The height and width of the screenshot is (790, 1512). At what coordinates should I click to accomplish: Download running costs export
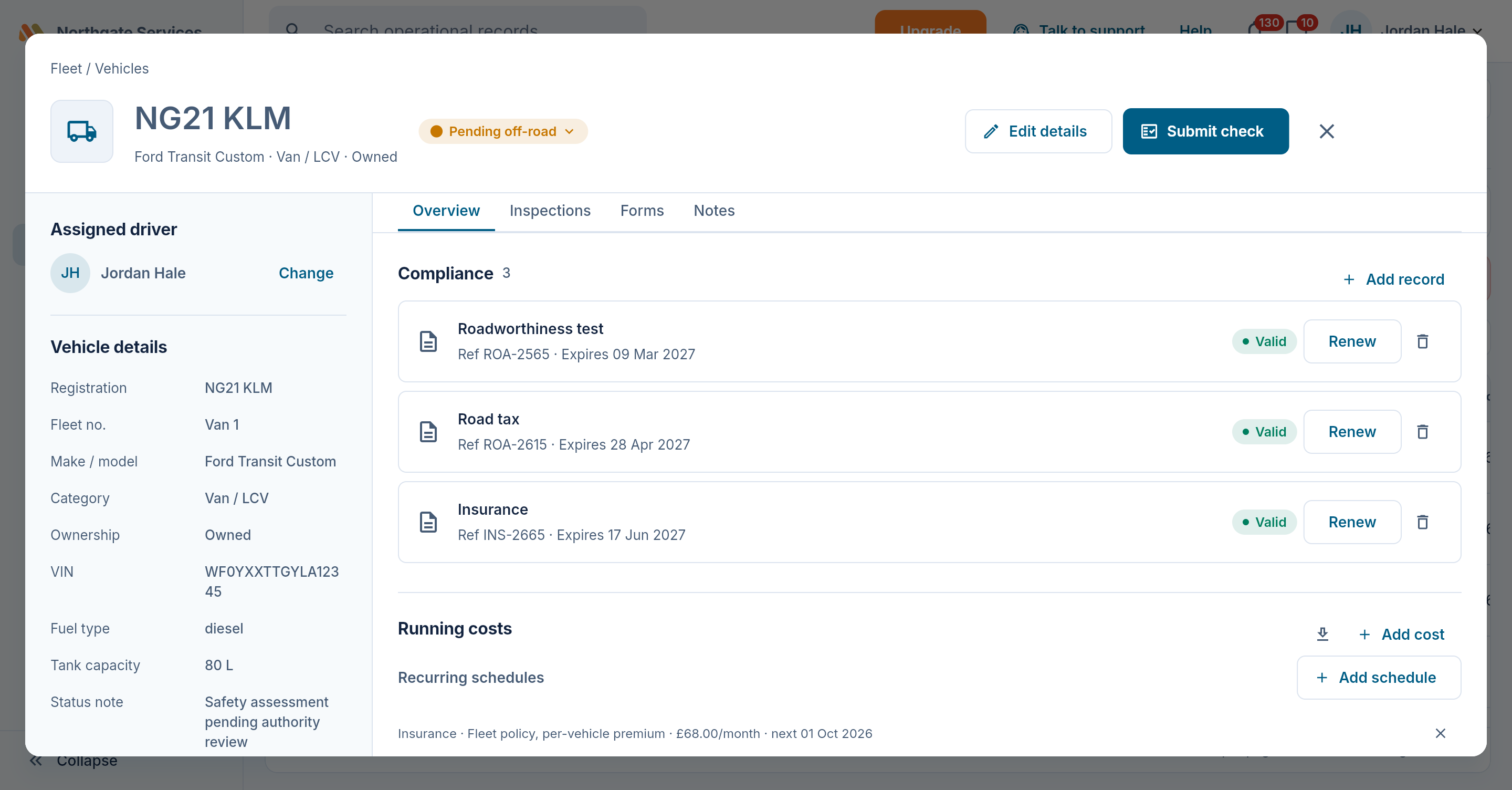coord(1322,635)
